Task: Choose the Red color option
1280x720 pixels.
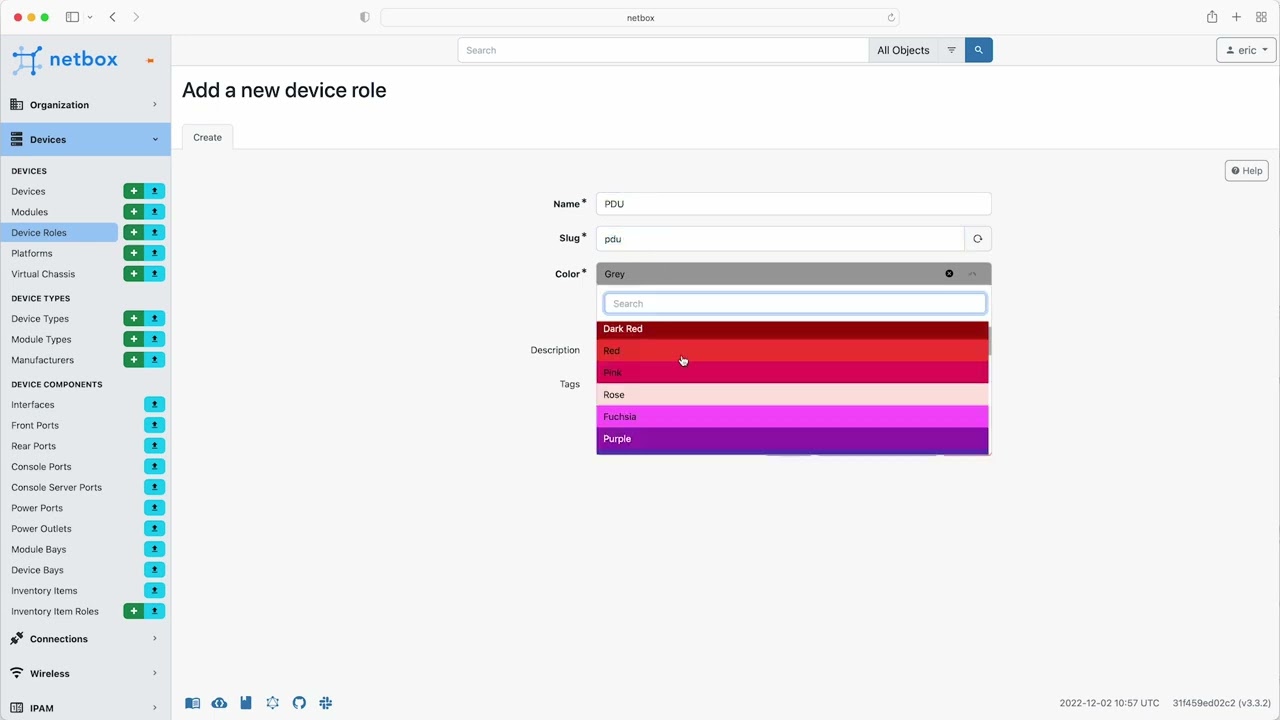Action: (x=792, y=351)
